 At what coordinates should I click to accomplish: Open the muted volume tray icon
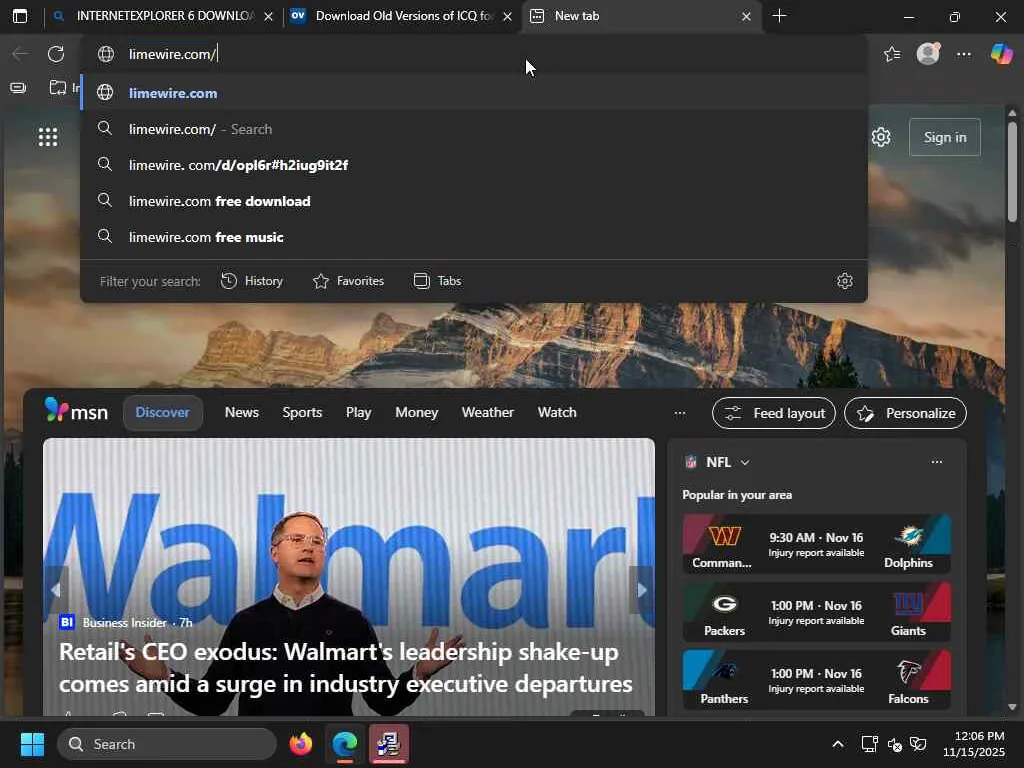pyautogui.click(x=895, y=744)
